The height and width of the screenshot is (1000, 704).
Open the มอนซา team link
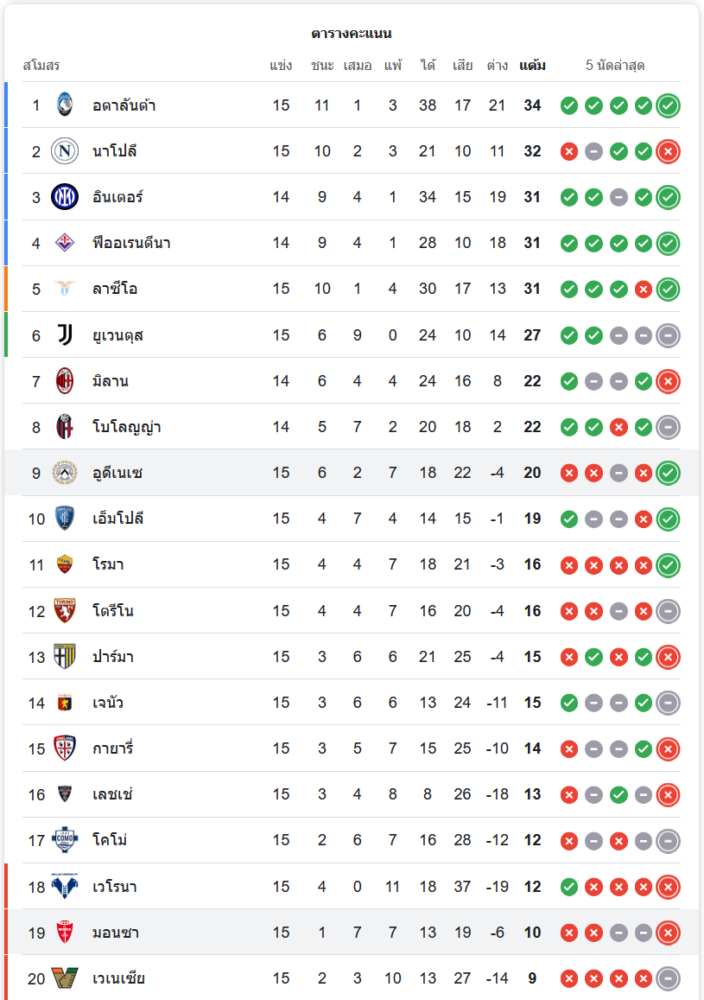point(116,933)
